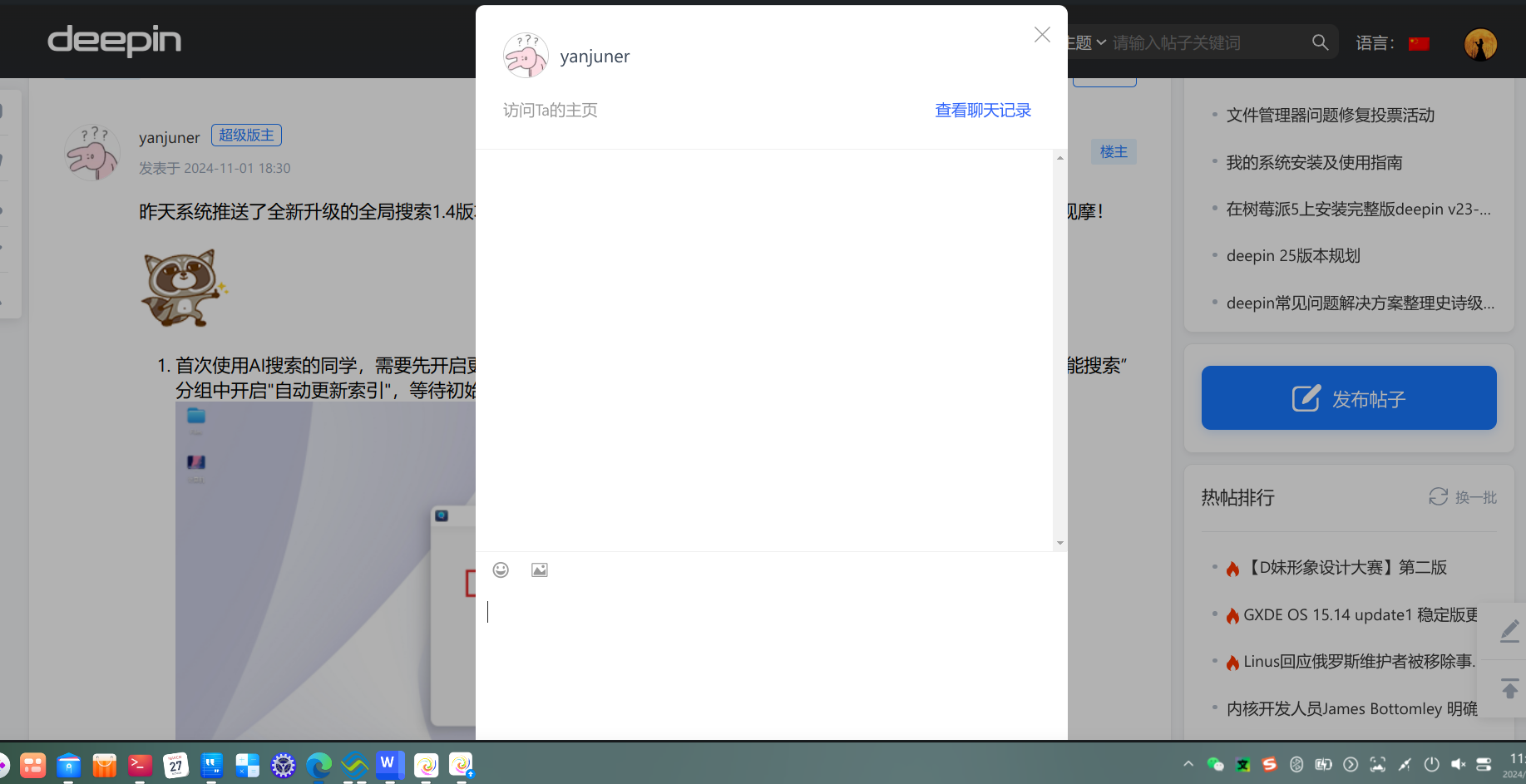
Task: Open Microsoft Edge in the dock
Action: (319, 765)
